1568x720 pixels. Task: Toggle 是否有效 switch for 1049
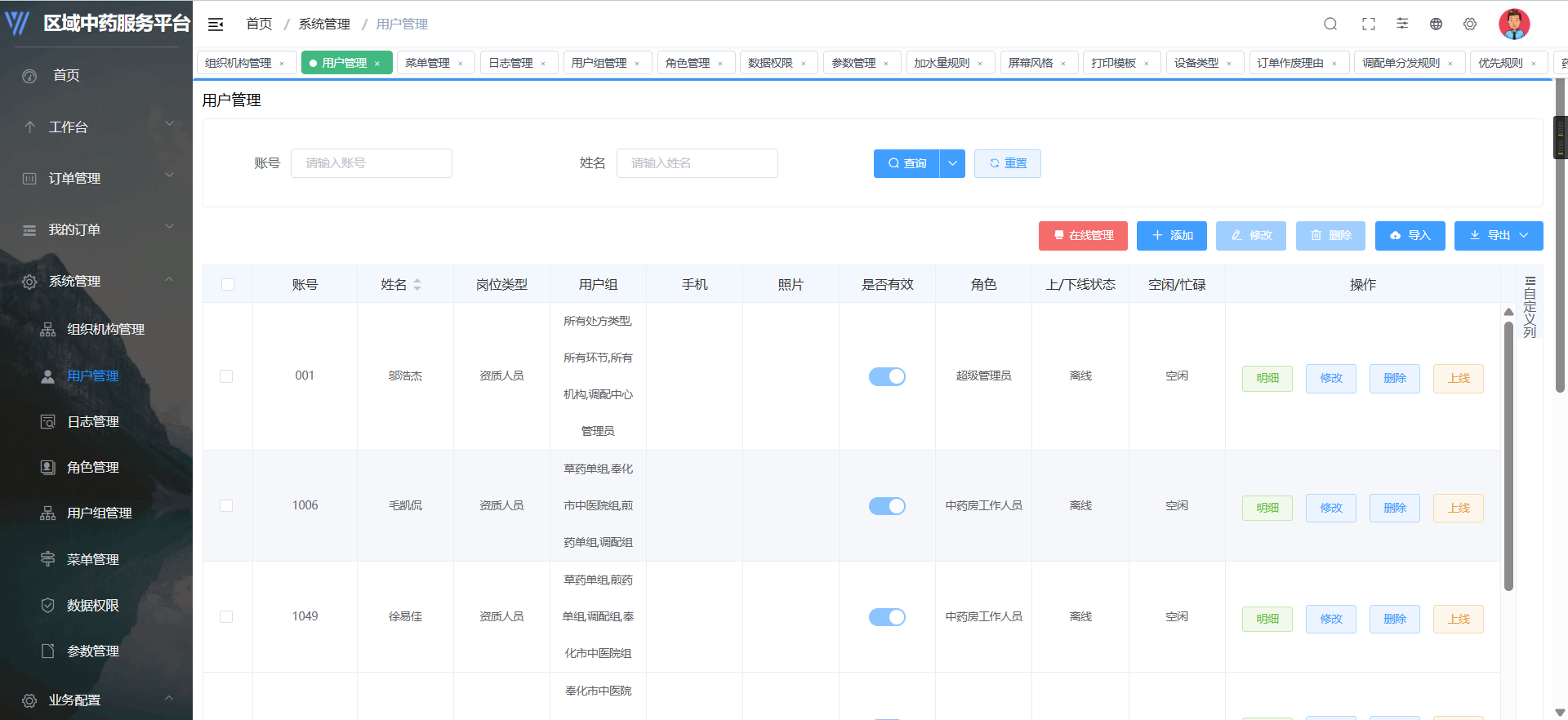[x=887, y=617]
